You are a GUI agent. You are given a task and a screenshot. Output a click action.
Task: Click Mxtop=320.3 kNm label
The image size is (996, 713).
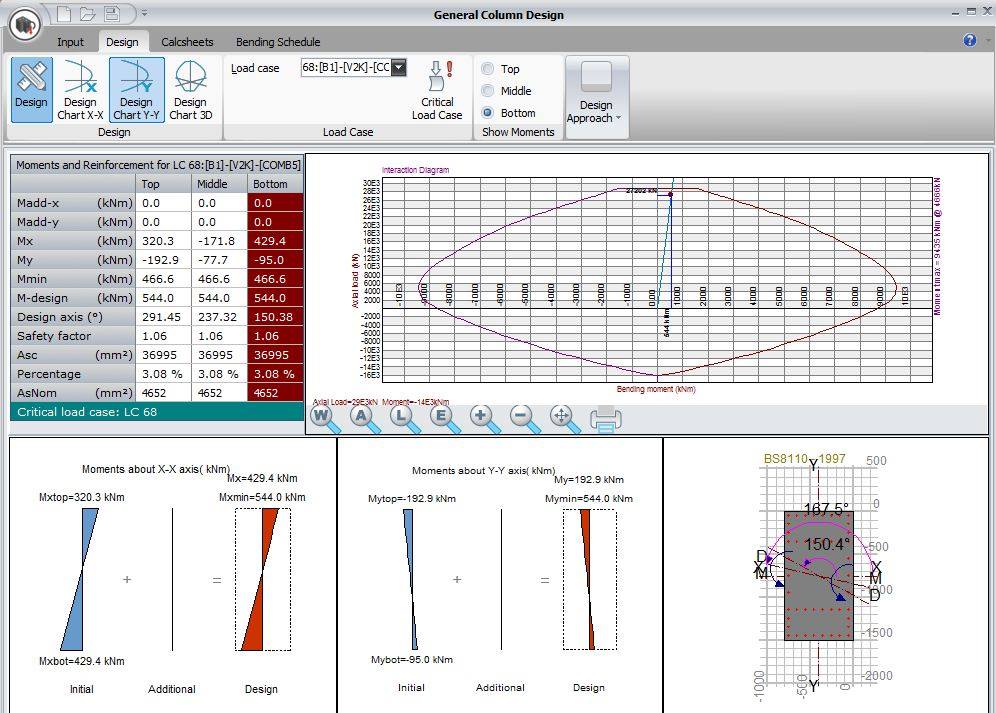click(81, 497)
